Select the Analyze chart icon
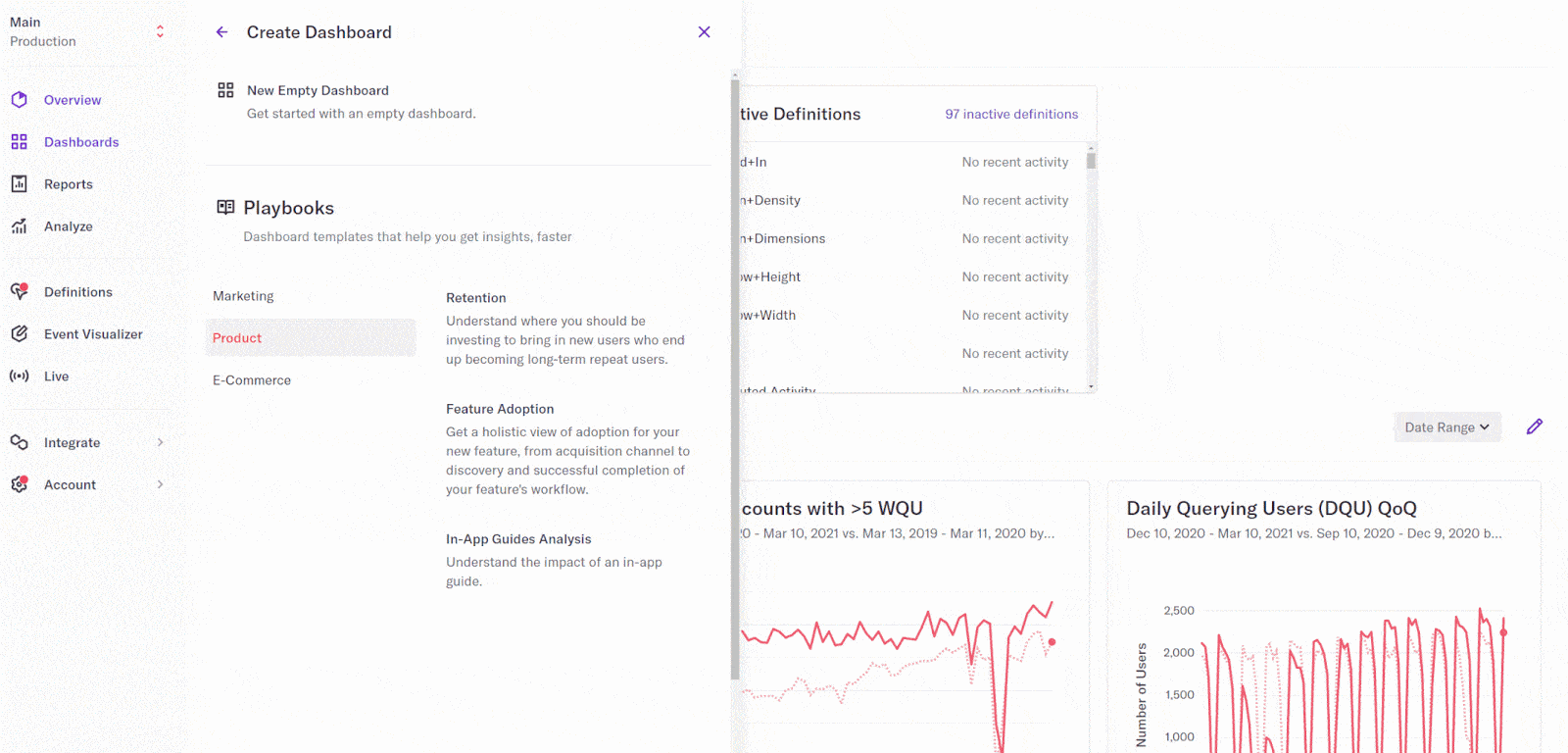The image size is (1568, 753). click(x=19, y=226)
